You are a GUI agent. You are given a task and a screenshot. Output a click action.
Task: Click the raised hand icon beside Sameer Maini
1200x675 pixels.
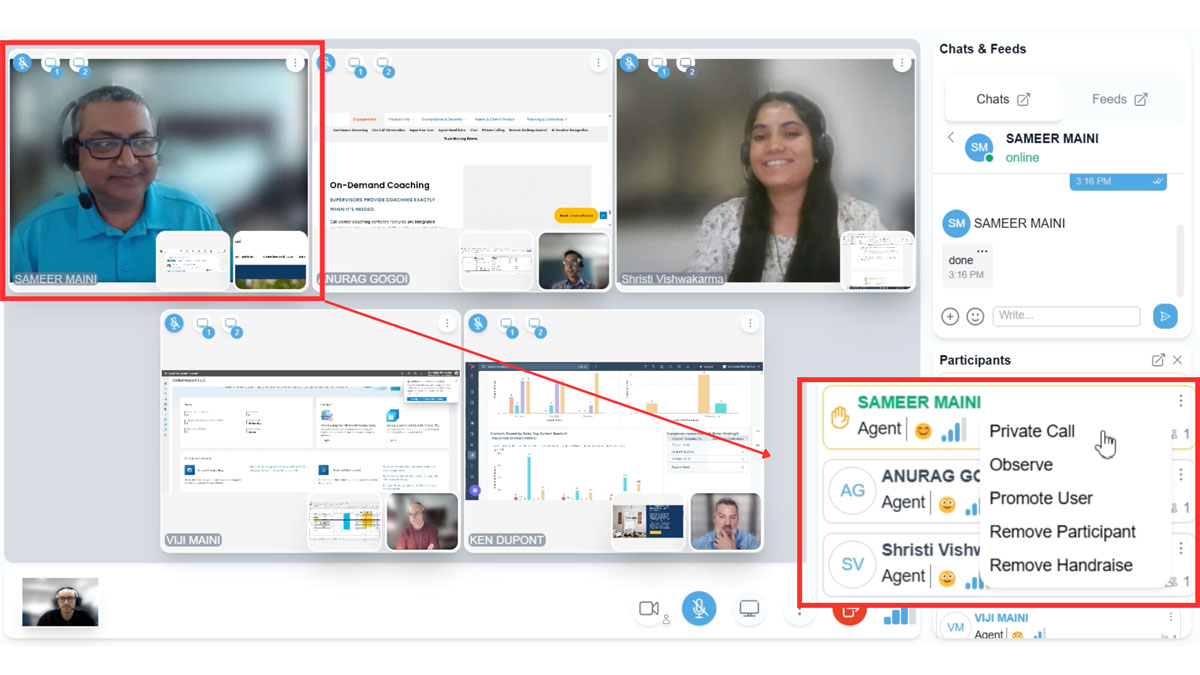coord(840,415)
